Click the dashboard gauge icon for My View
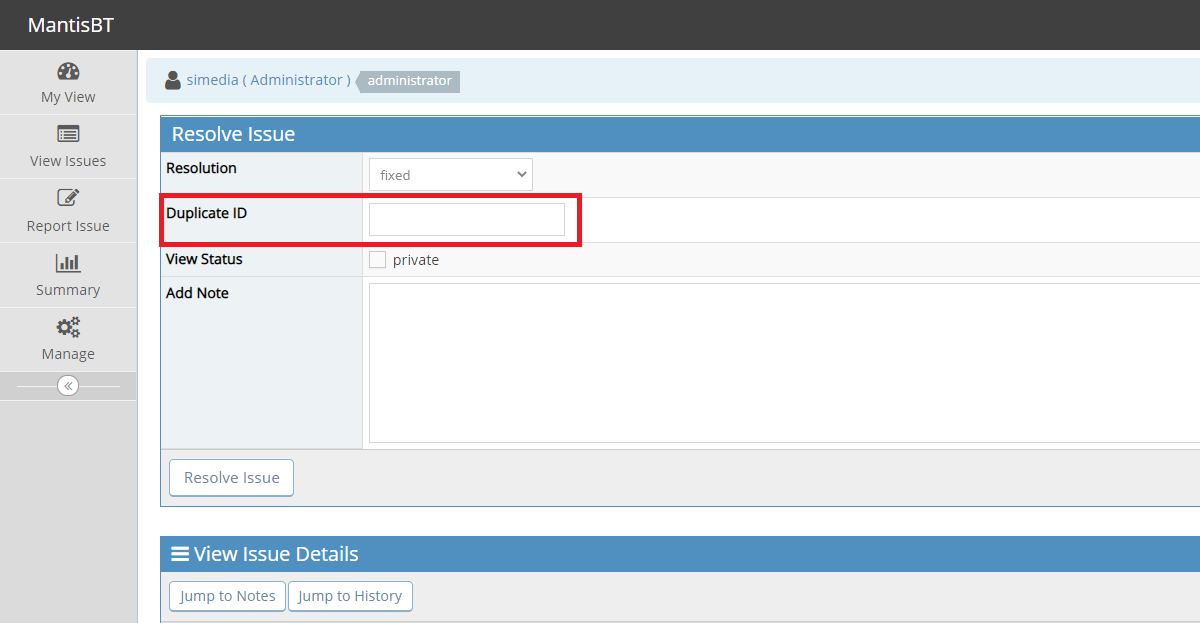The height and width of the screenshot is (623, 1200). [68, 71]
